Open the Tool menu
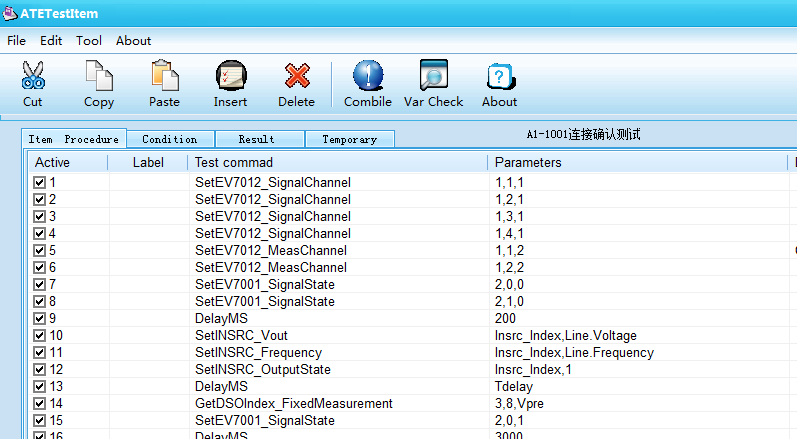The height and width of the screenshot is (439, 797). 89,41
